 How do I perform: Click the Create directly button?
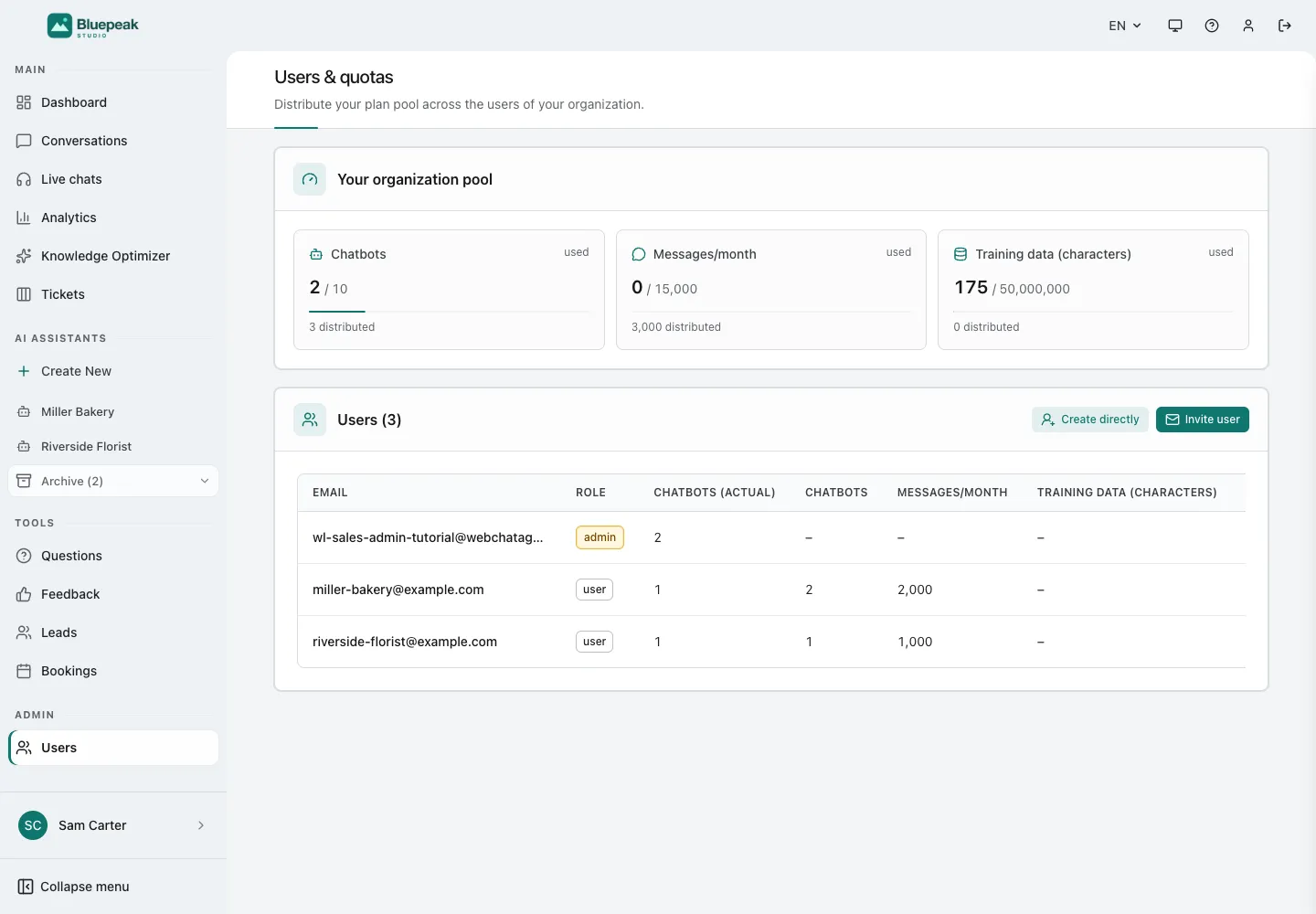(x=1090, y=420)
